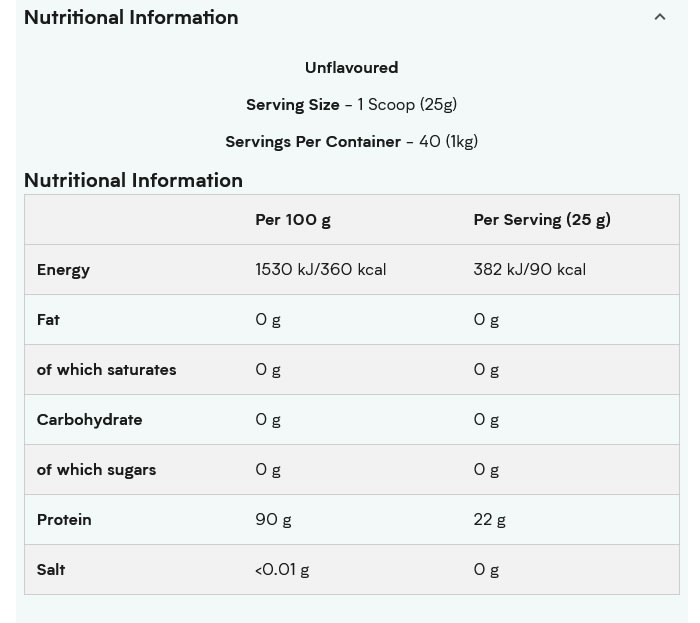Viewport: 700px width, 623px height.
Task: Click the 22 g protein per serving value
Action: click(489, 519)
